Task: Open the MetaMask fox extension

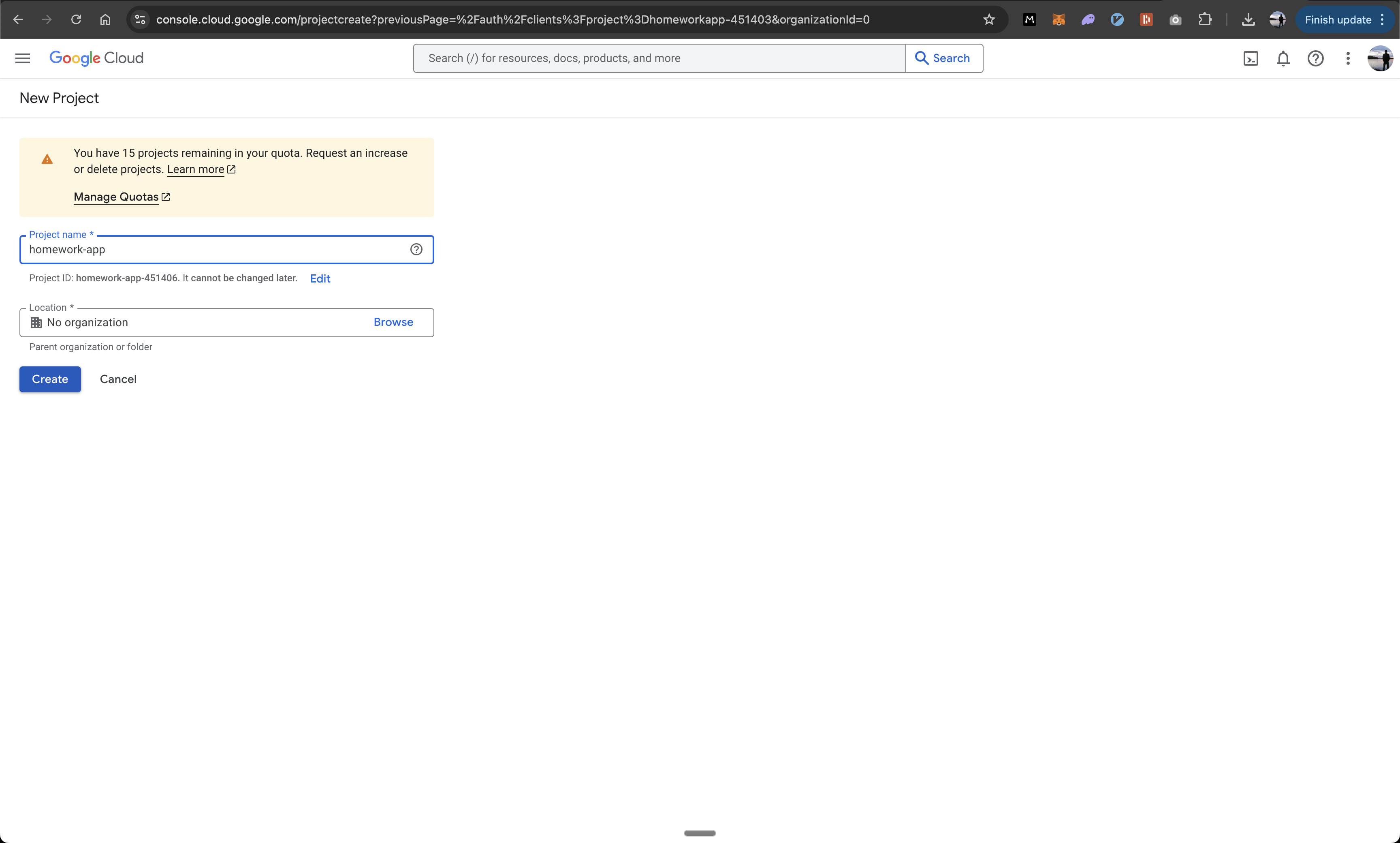Action: (x=1059, y=19)
